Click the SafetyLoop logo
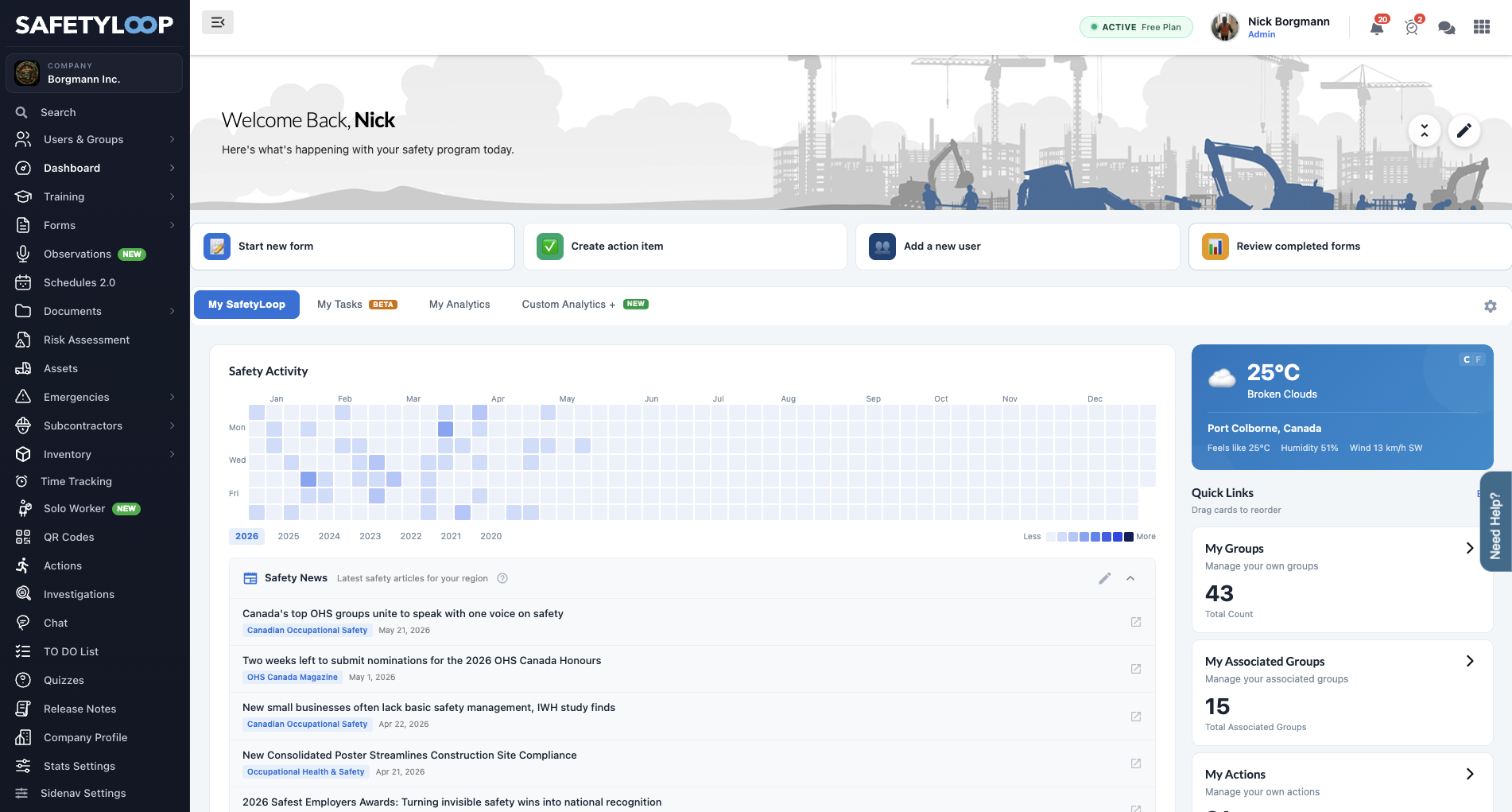This screenshot has width=1512, height=812. (95, 25)
